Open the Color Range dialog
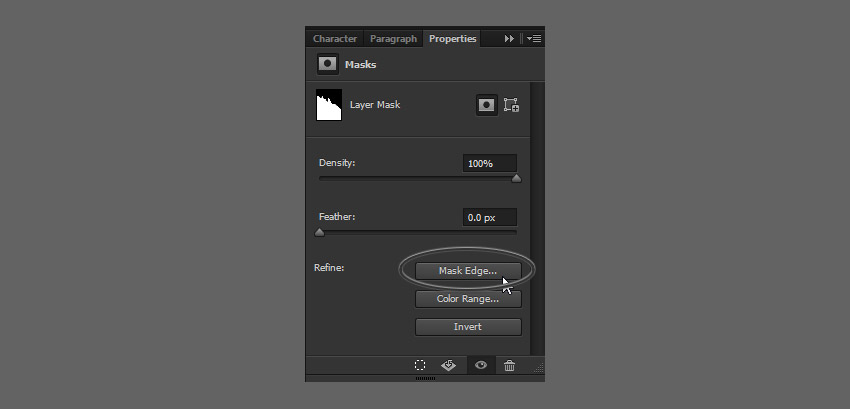The image size is (850, 409). point(468,299)
